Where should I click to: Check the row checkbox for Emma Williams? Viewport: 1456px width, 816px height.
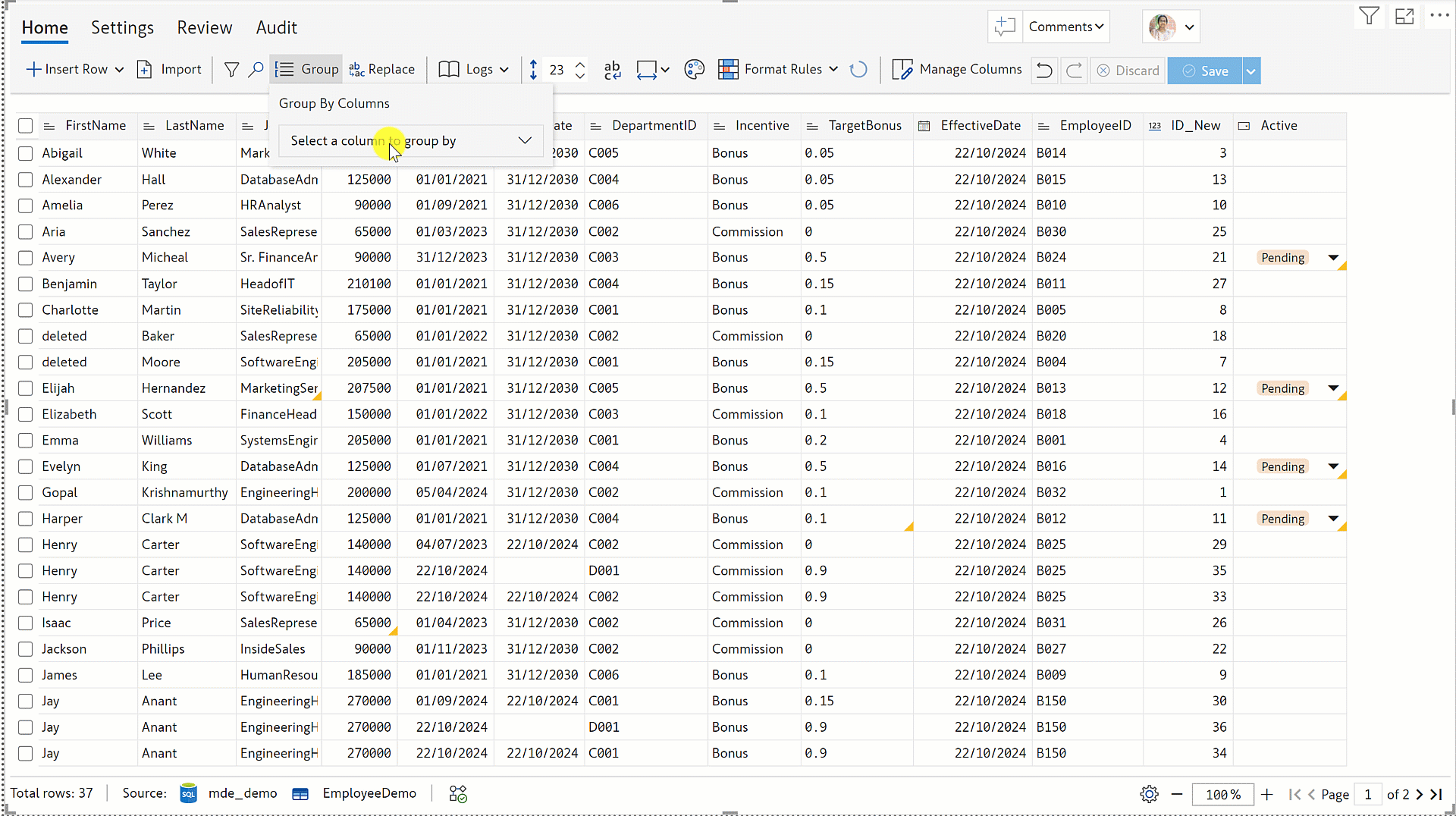click(26, 441)
